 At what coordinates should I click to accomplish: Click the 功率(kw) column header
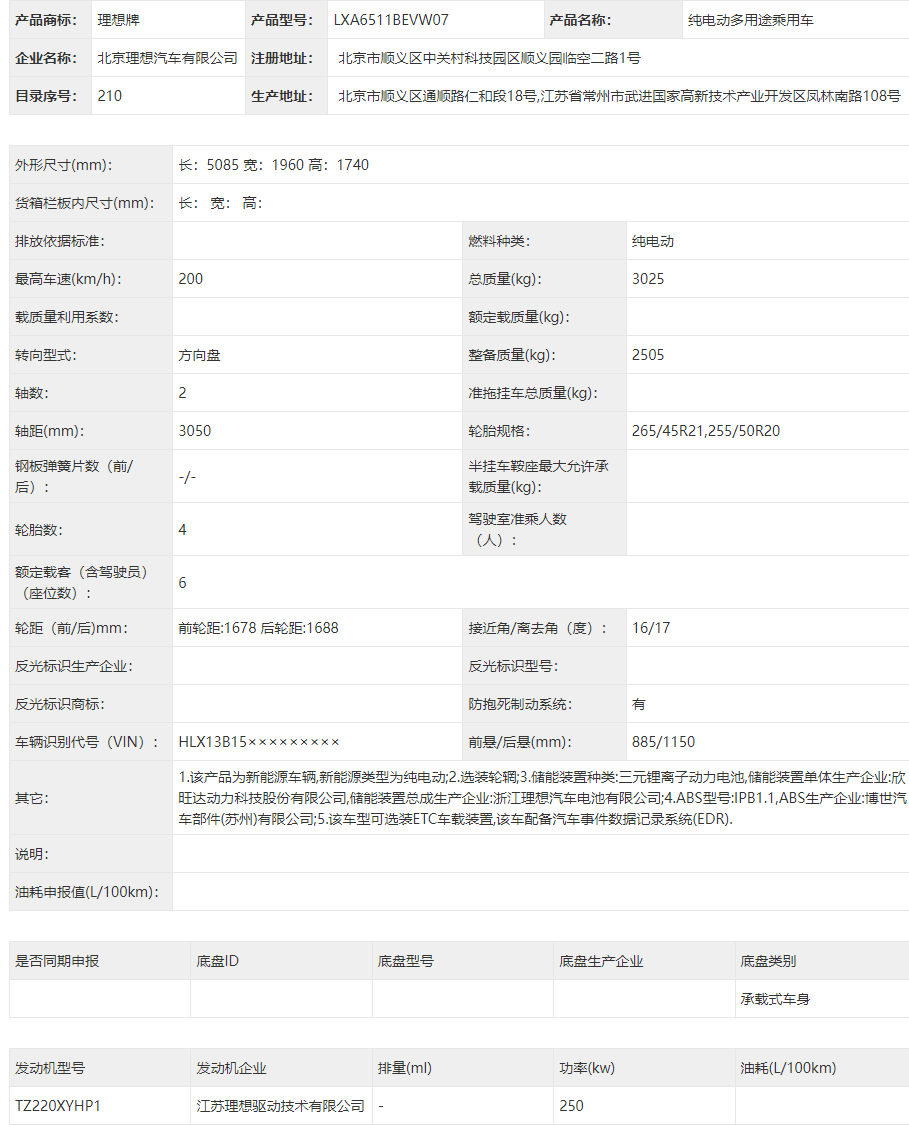[x=587, y=1068]
